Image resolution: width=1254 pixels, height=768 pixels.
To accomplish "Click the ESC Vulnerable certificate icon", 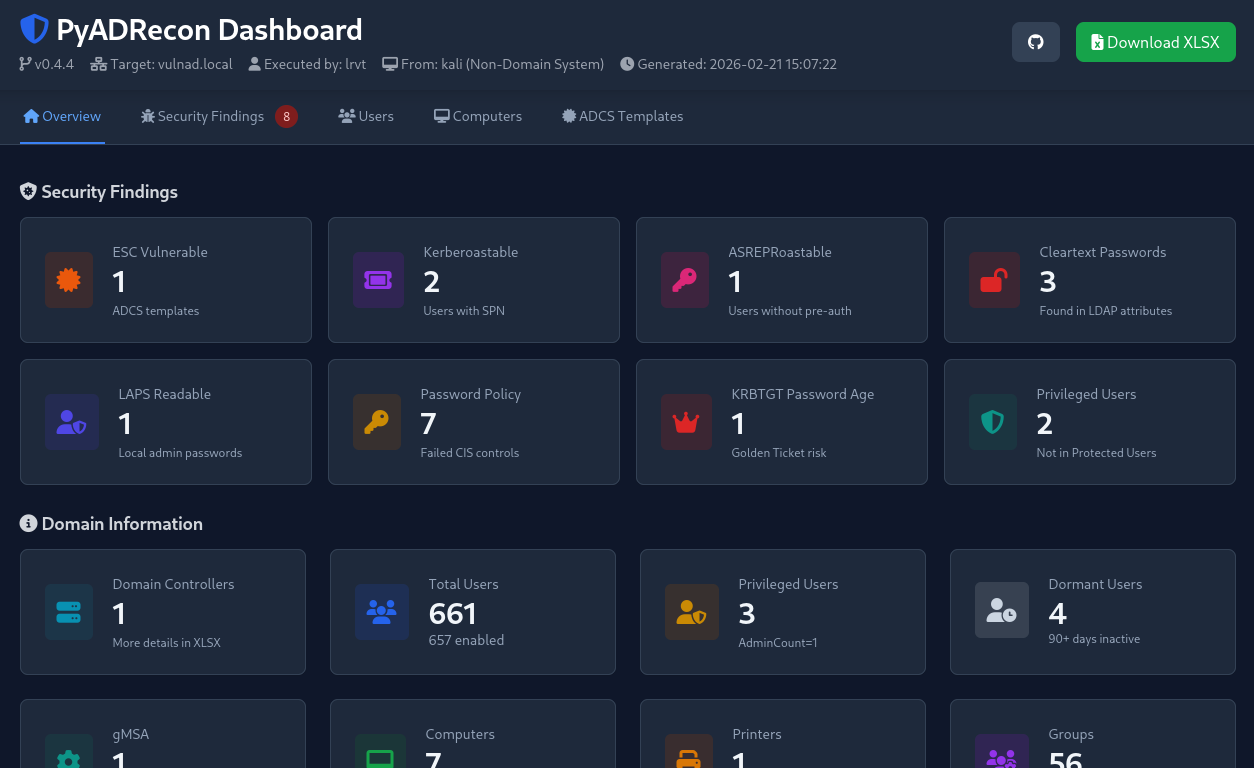I will click(x=69, y=280).
